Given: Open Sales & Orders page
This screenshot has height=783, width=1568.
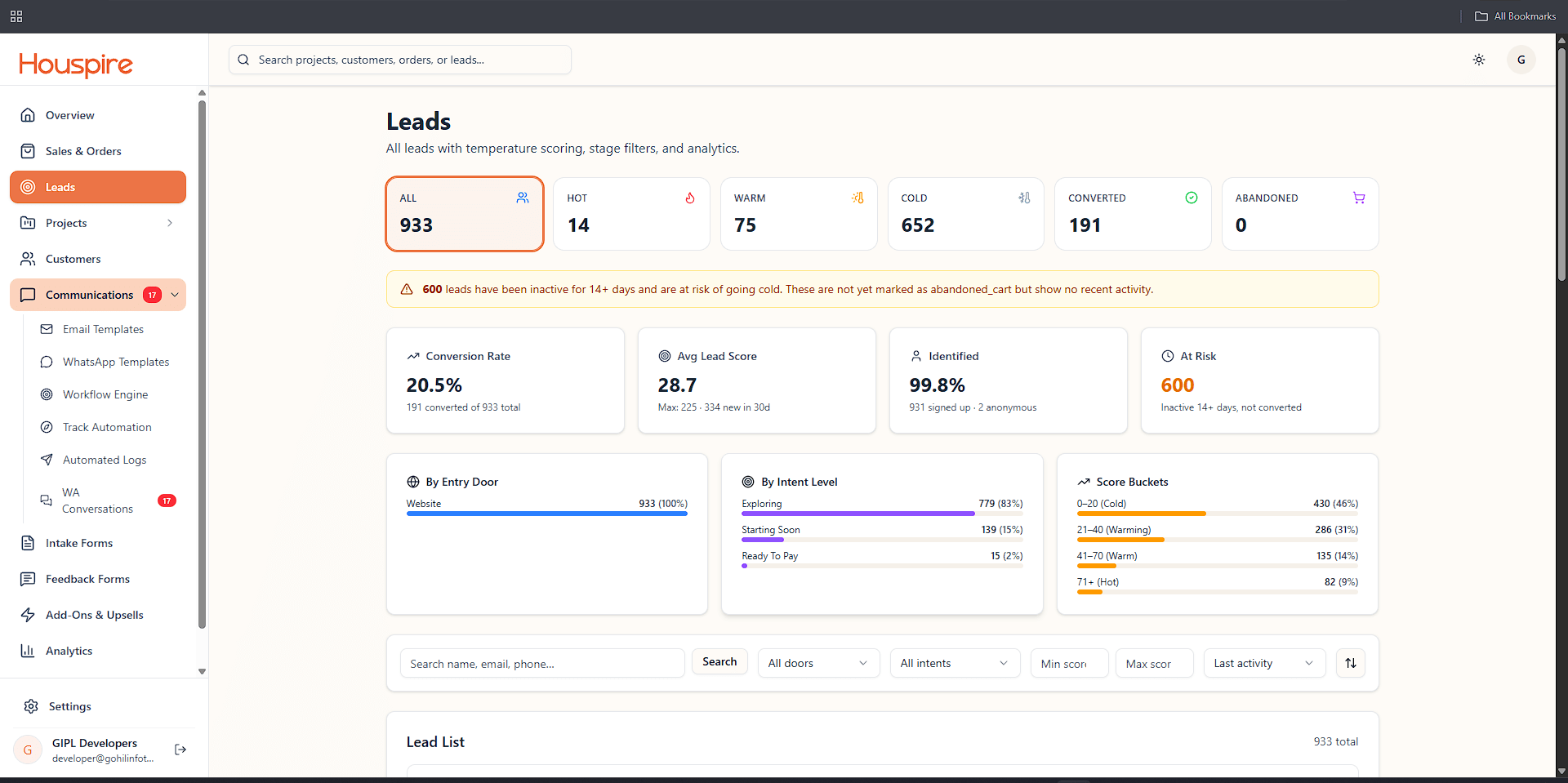Looking at the screenshot, I should (x=98, y=151).
